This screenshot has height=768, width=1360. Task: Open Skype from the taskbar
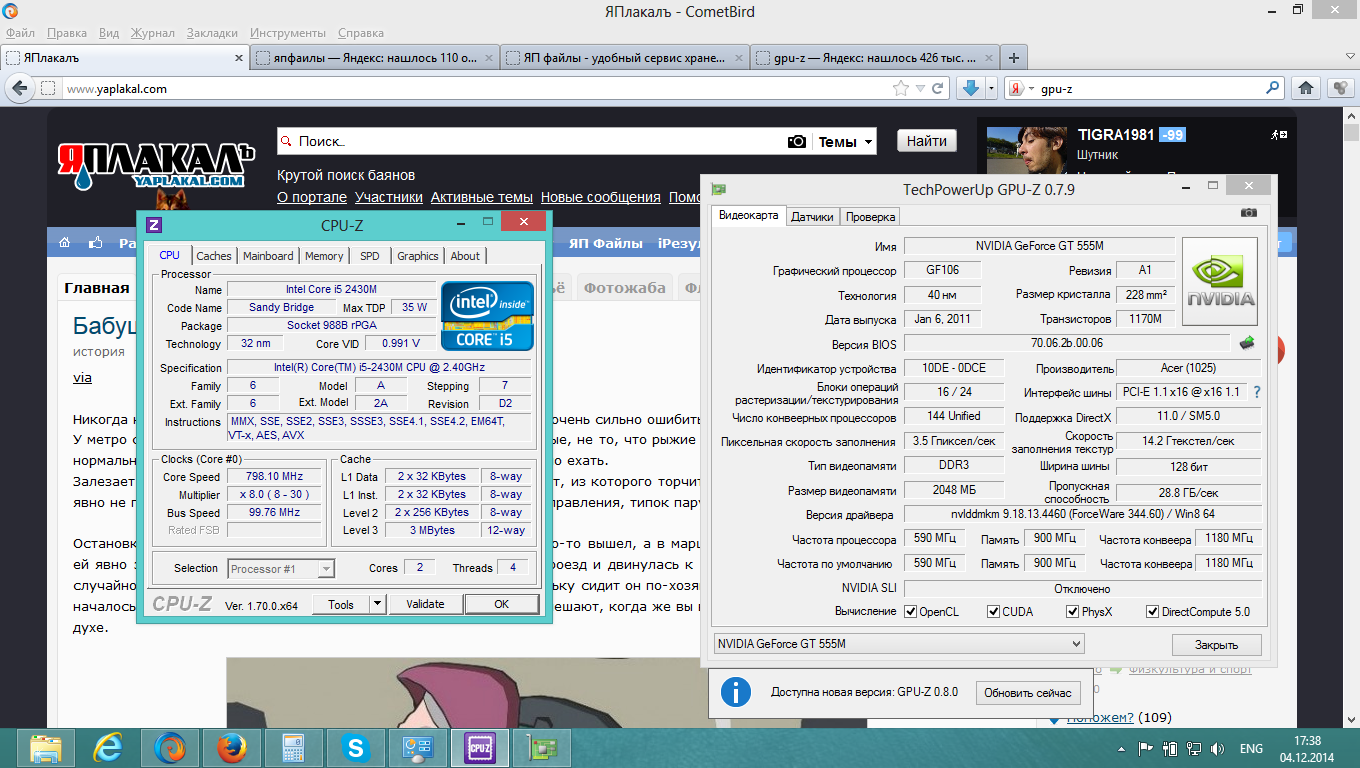coord(354,747)
